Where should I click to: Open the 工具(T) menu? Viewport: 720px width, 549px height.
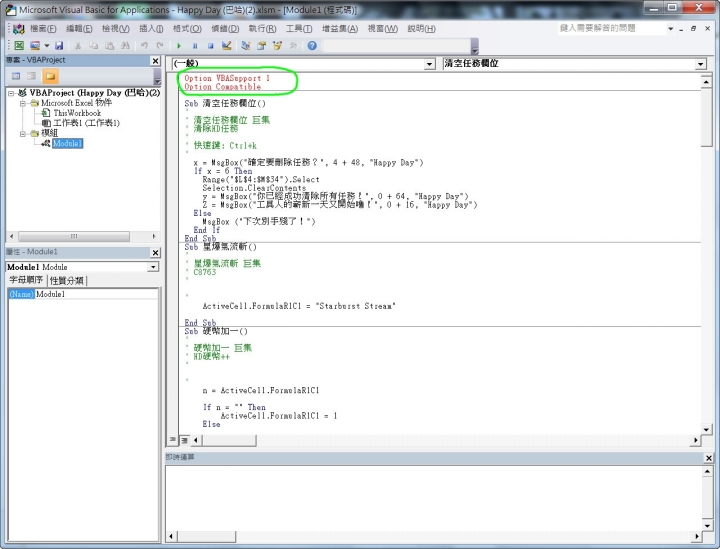point(299,28)
